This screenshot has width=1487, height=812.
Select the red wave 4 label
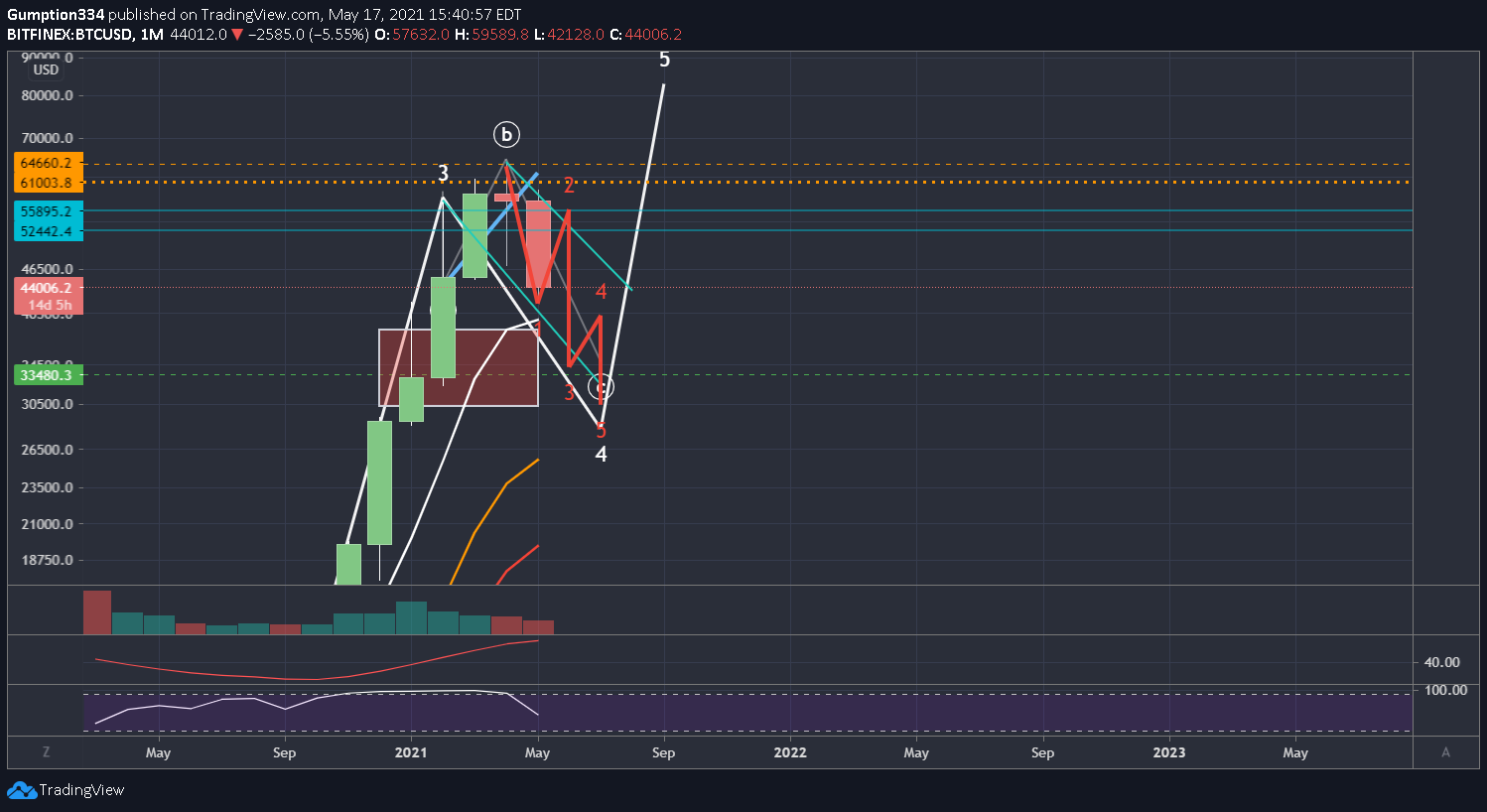pos(601,292)
